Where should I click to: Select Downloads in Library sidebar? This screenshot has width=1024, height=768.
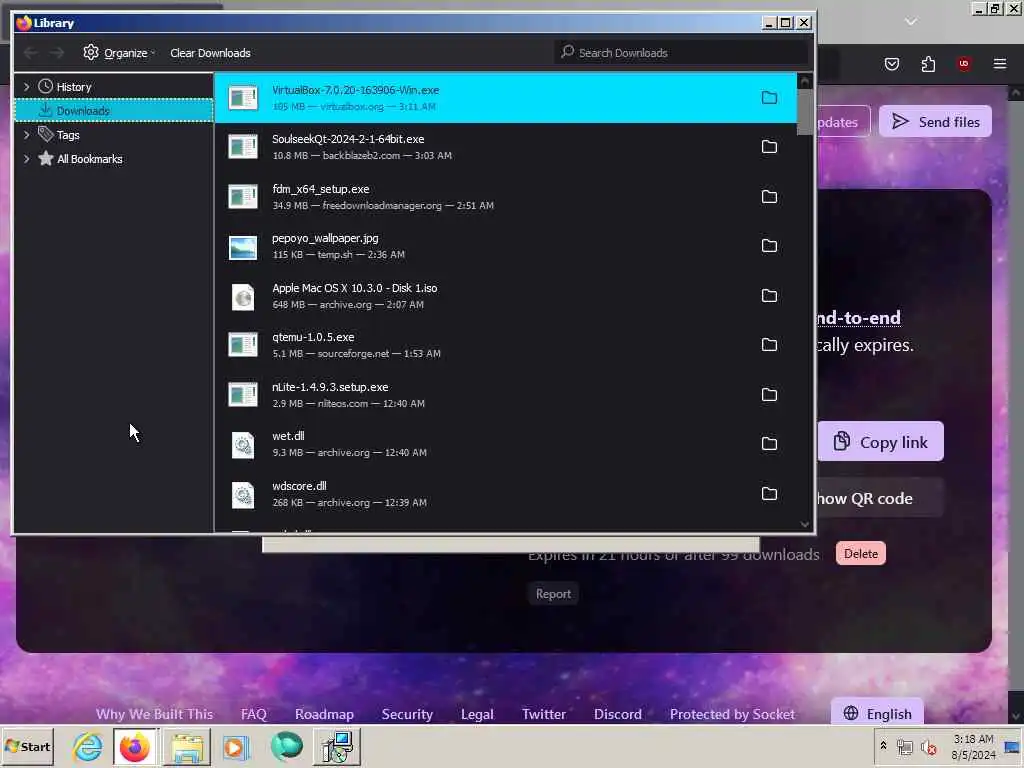[x=114, y=110]
